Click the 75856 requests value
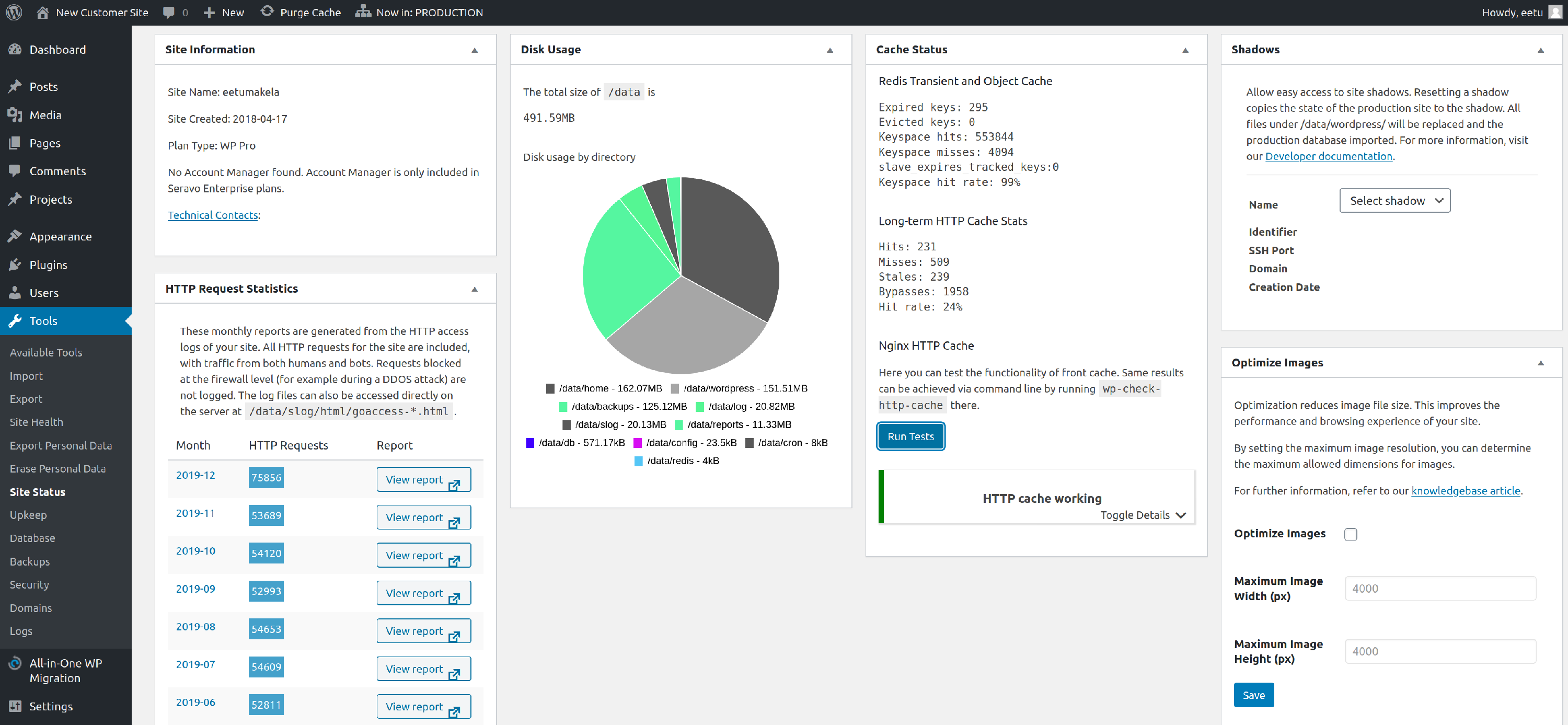The width and height of the screenshot is (1568, 725). click(x=266, y=477)
